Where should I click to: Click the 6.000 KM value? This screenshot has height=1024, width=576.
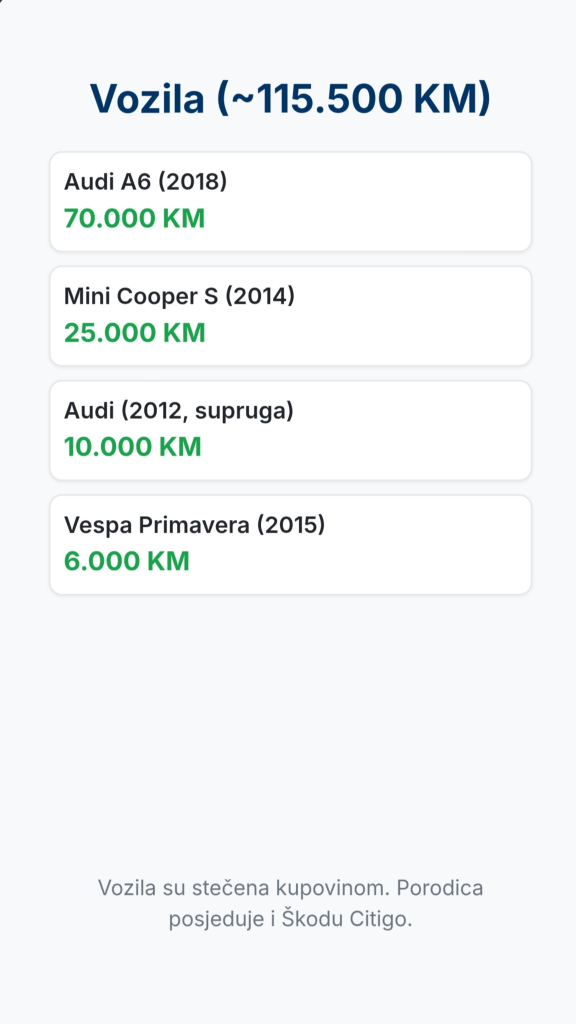pyautogui.click(x=127, y=561)
